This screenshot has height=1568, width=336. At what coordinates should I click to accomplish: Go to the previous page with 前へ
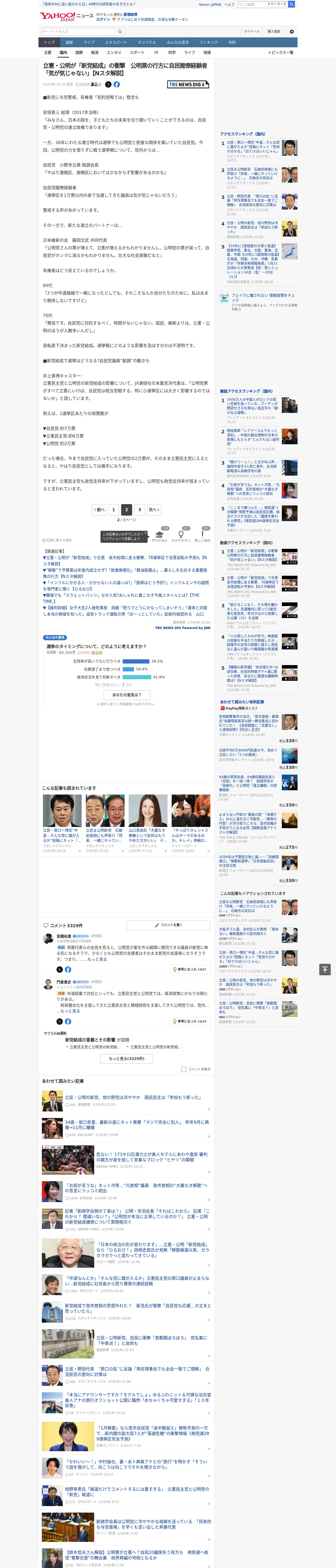coord(99,510)
